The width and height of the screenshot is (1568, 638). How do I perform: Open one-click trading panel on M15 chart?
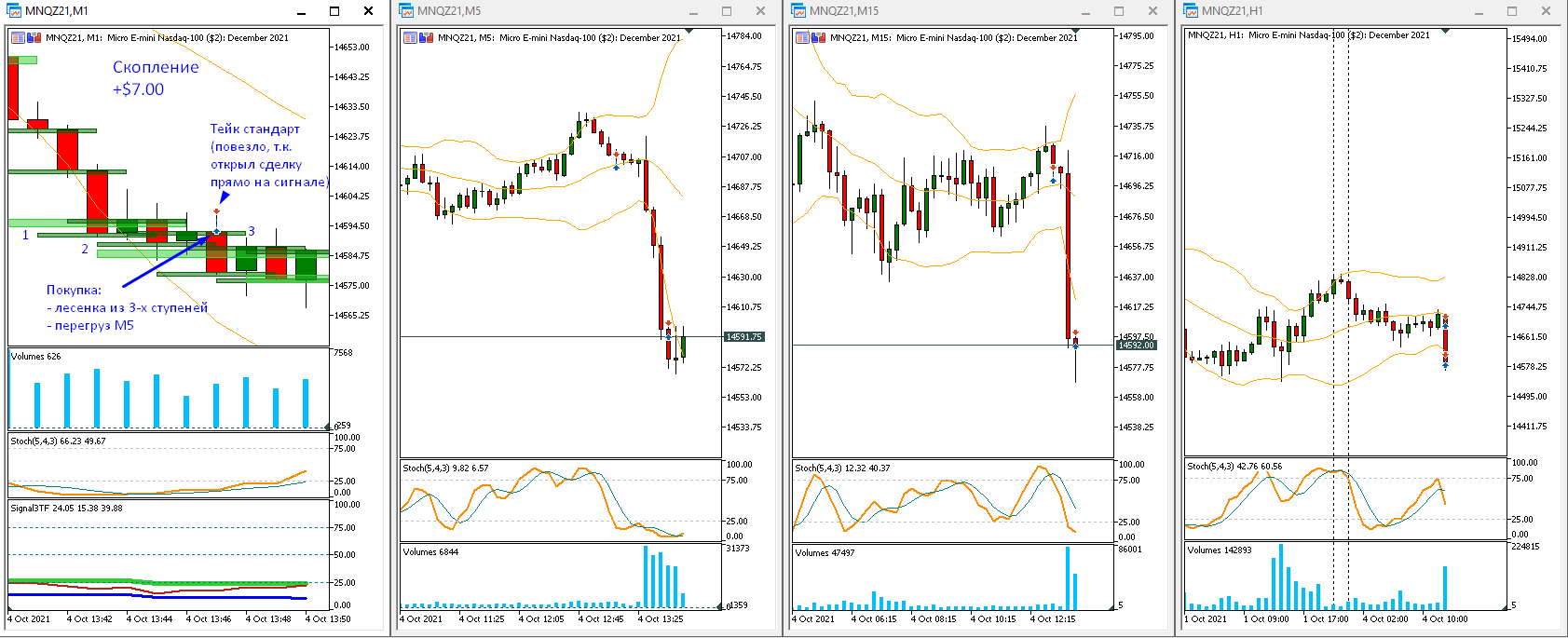[802, 38]
